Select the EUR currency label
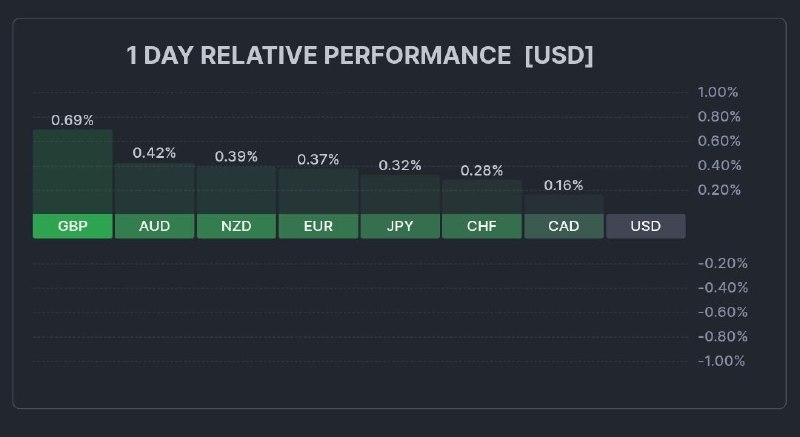This screenshot has width=800, height=437. [318, 226]
